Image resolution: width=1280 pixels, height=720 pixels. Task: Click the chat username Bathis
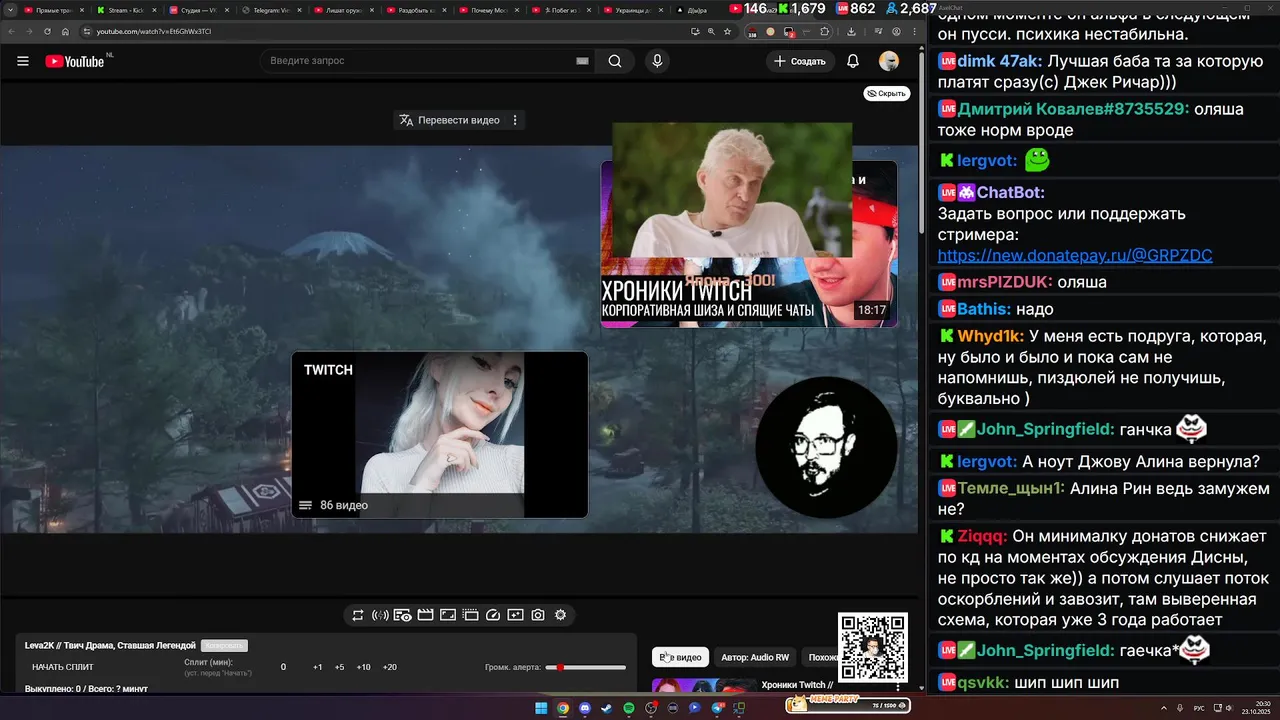coord(984,309)
